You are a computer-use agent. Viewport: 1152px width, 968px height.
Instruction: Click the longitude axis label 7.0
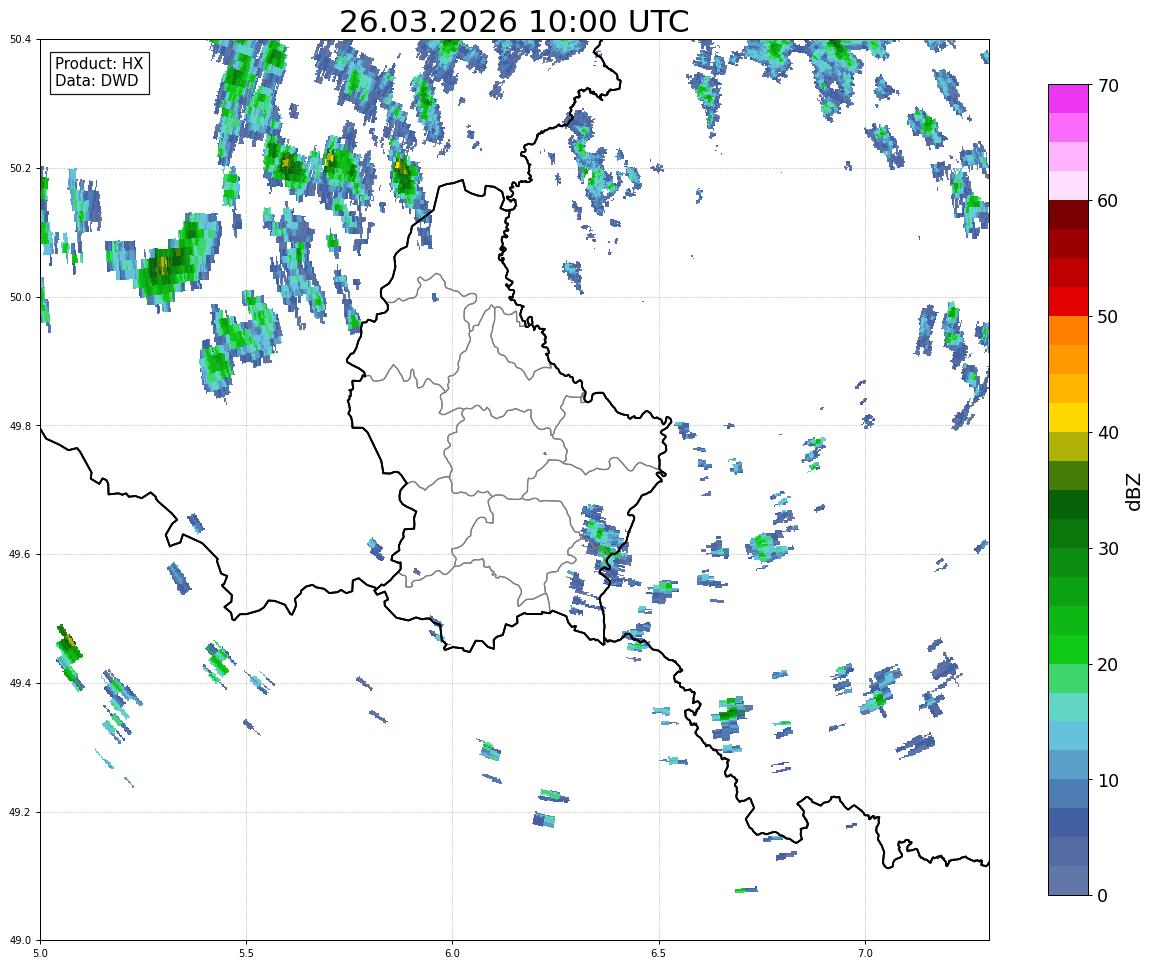(865, 953)
